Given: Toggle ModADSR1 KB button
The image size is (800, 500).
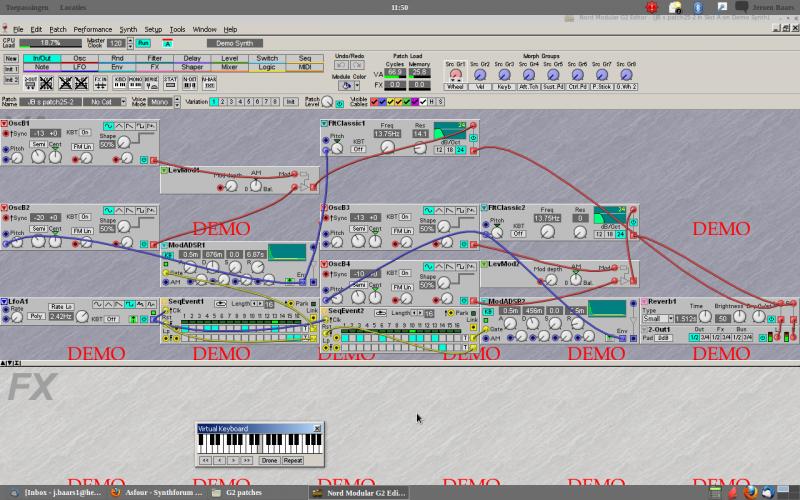Looking at the screenshot, I should click(x=167, y=255).
